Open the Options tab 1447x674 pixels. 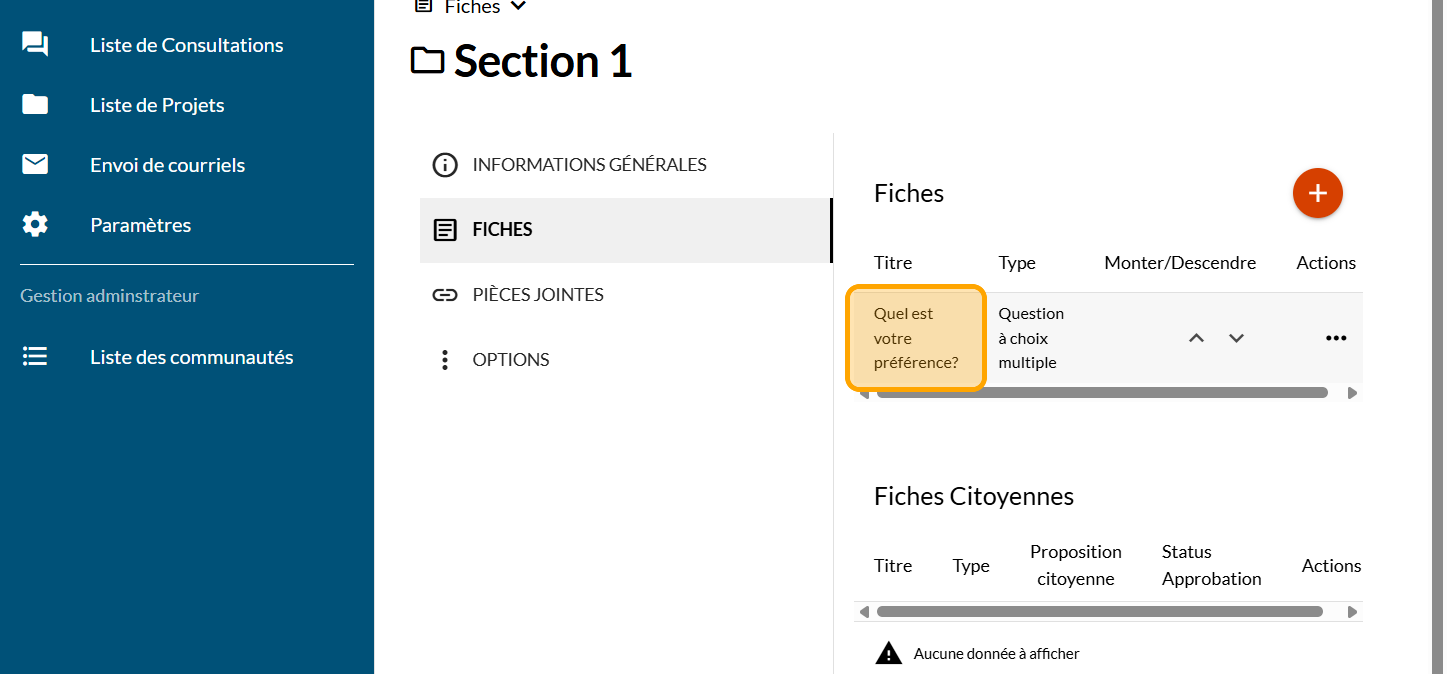point(510,360)
